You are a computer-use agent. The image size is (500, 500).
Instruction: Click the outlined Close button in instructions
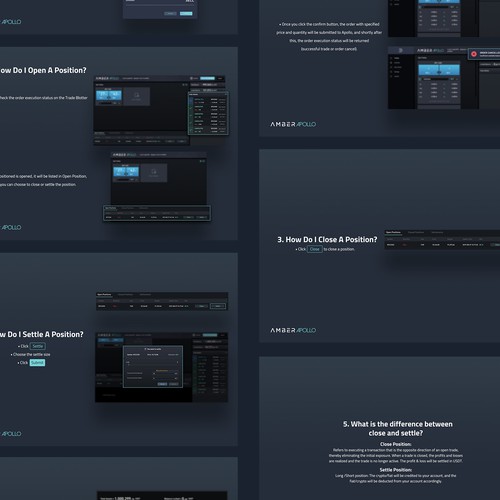(314, 249)
